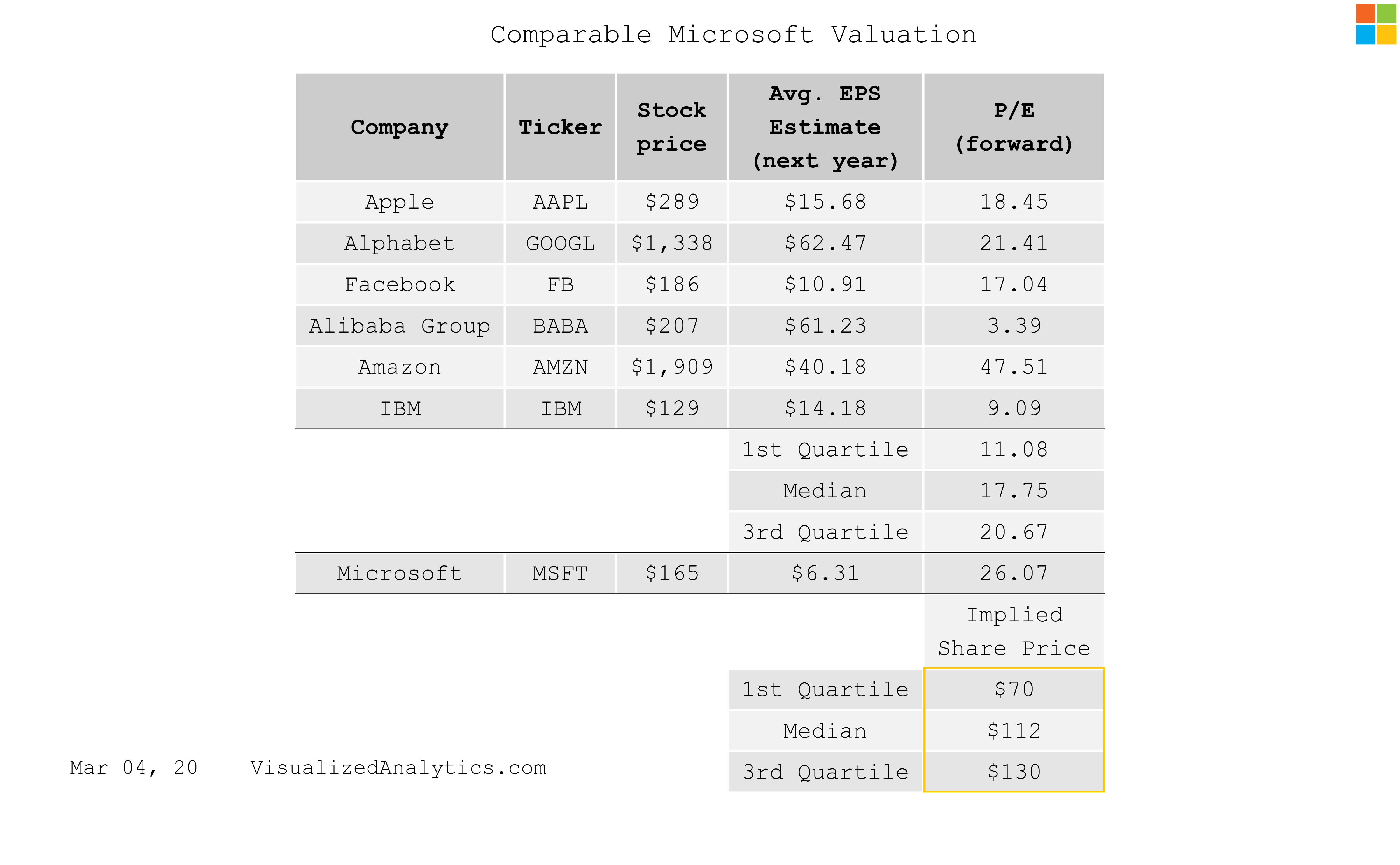
Task: Open the VisualizedAnalytics.com link
Action: click(398, 768)
